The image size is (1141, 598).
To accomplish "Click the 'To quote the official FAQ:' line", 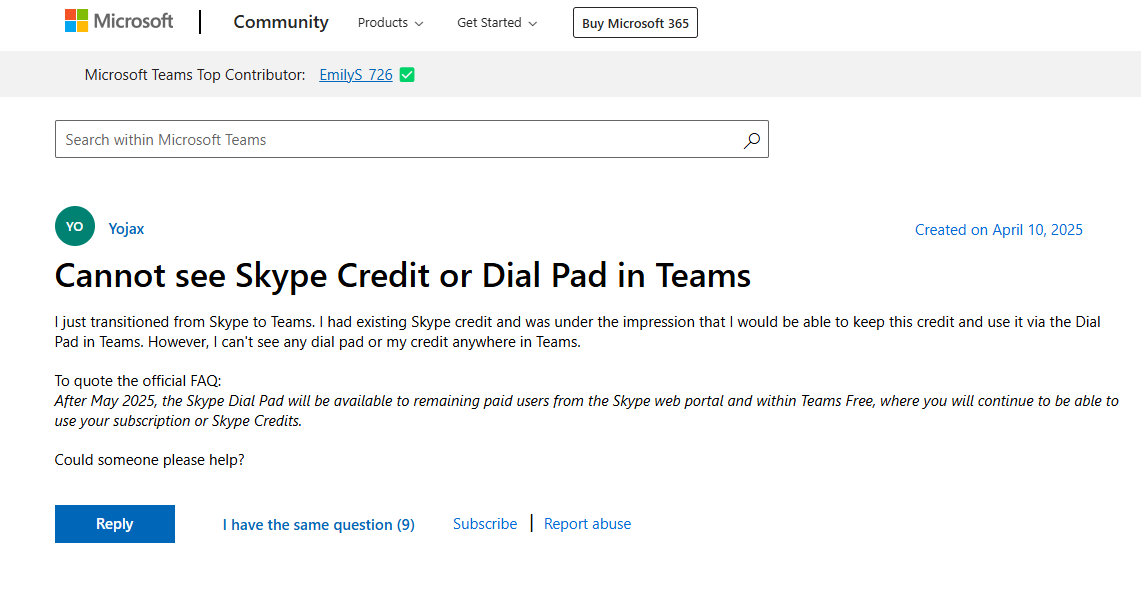I will 138,380.
